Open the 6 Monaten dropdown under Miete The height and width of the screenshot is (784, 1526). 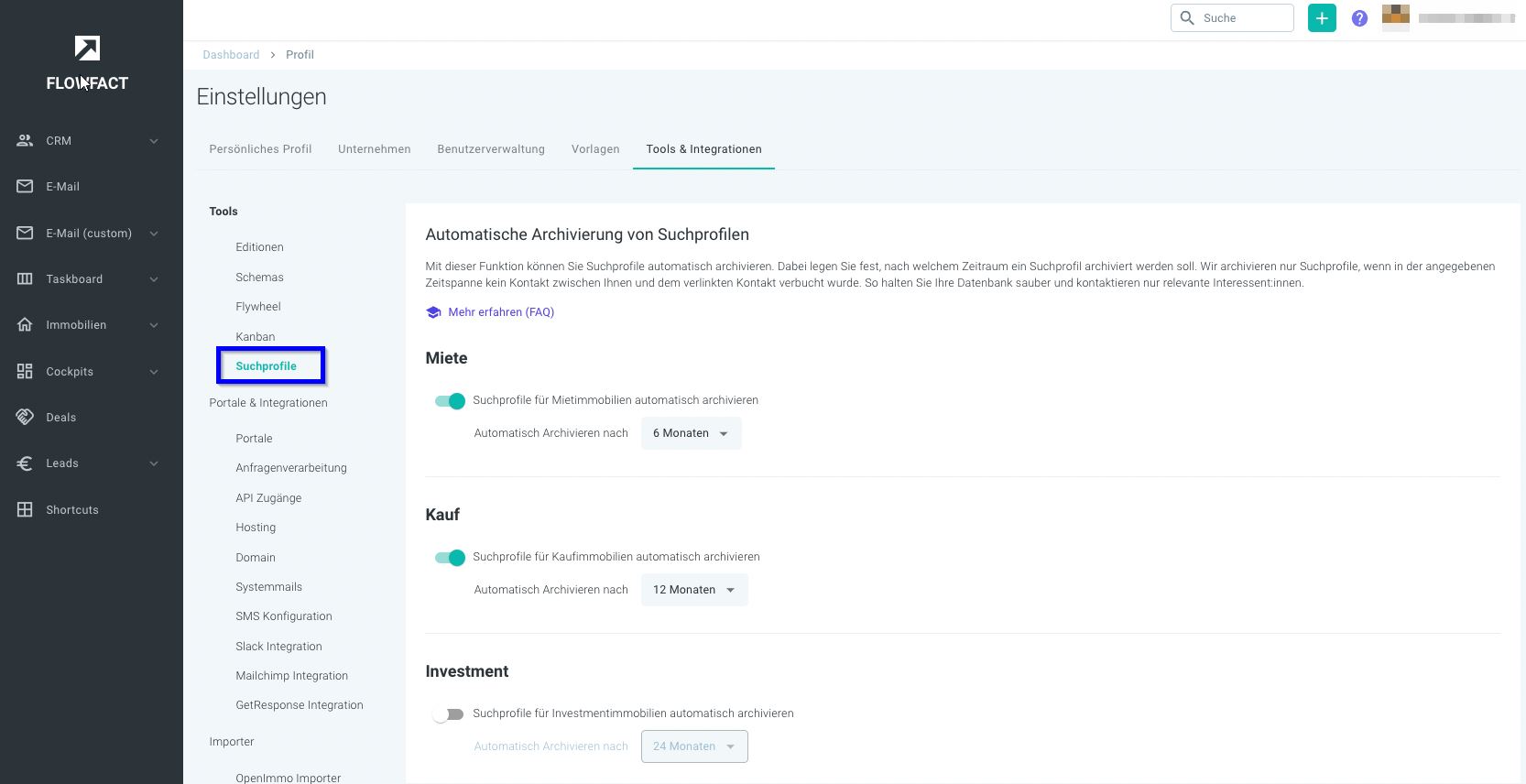[691, 433]
